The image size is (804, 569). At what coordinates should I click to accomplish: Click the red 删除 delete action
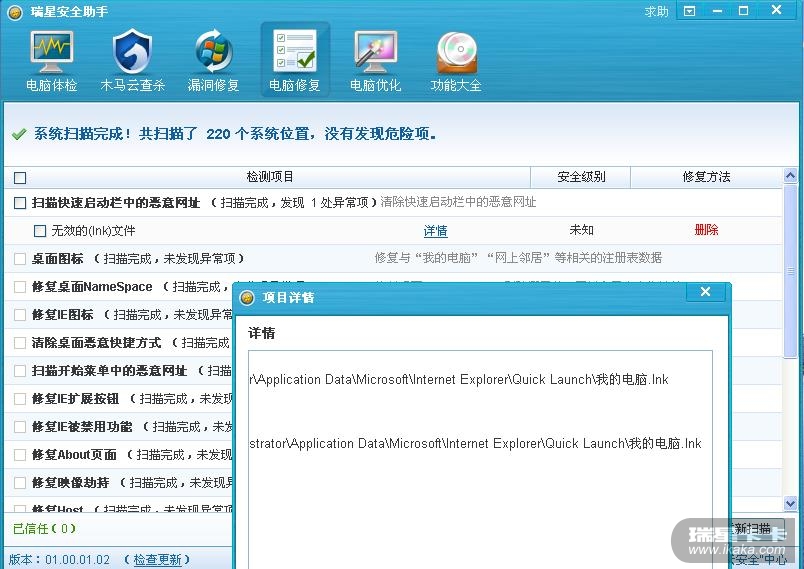[x=706, y=230]
